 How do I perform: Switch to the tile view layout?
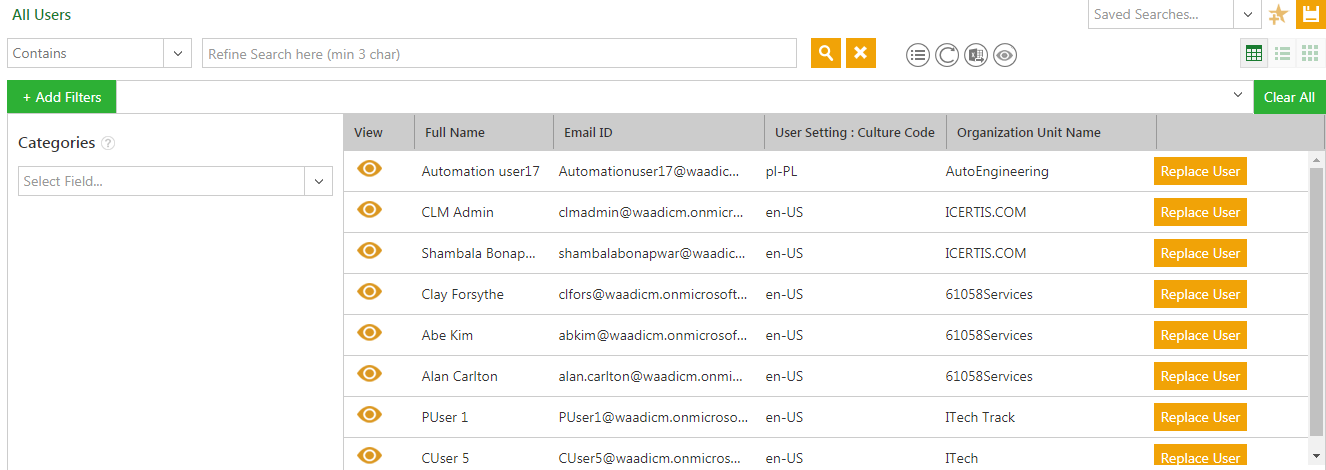click(x=1310, y=54)
